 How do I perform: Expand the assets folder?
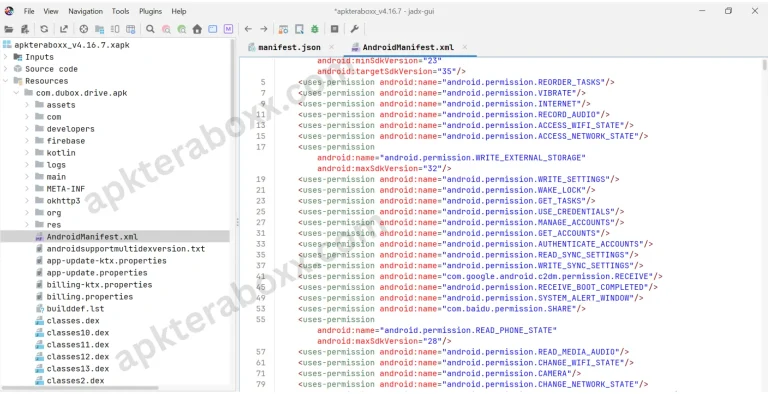click(x=27, y=105)
